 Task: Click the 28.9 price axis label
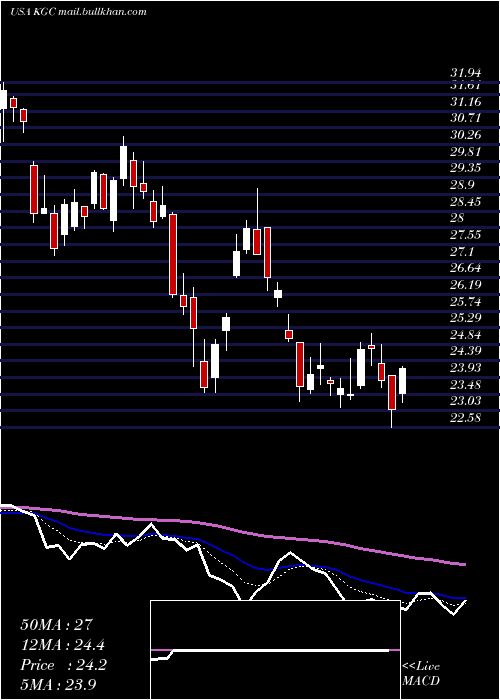462,185
